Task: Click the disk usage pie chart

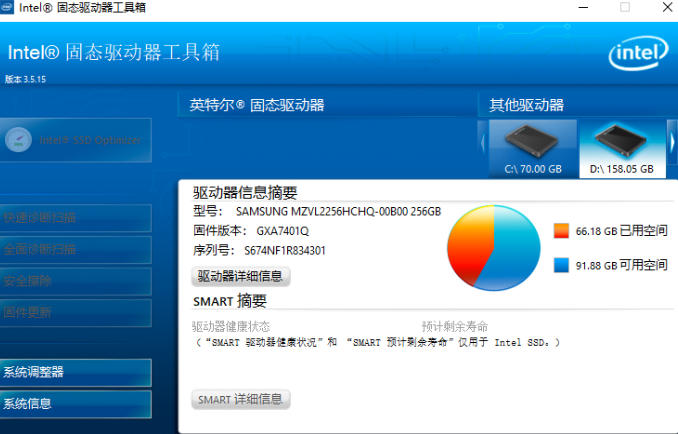Action: coord(494,248)
